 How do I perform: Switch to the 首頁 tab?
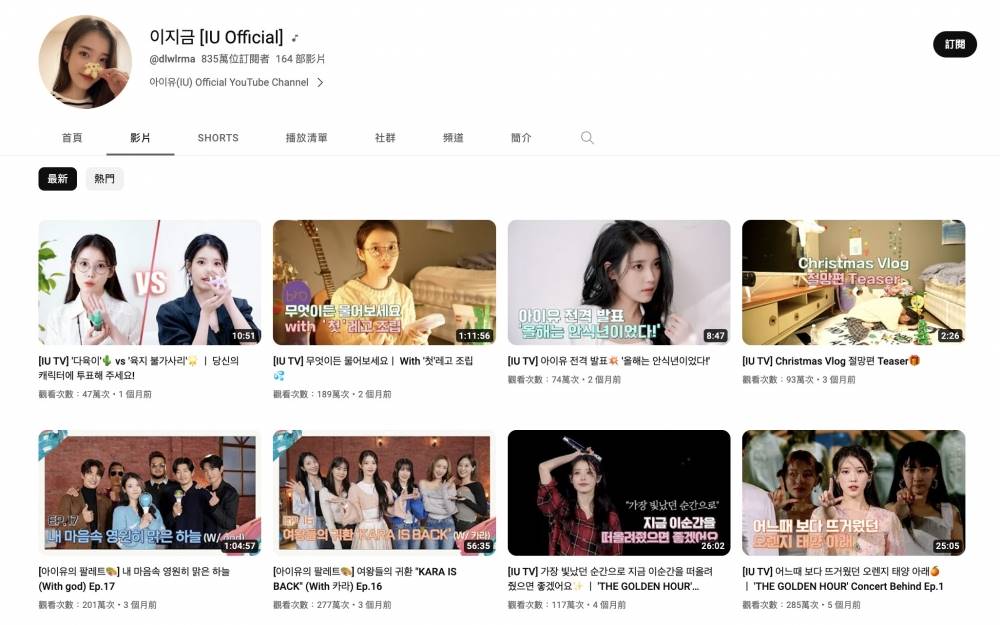tap(72, 138)
